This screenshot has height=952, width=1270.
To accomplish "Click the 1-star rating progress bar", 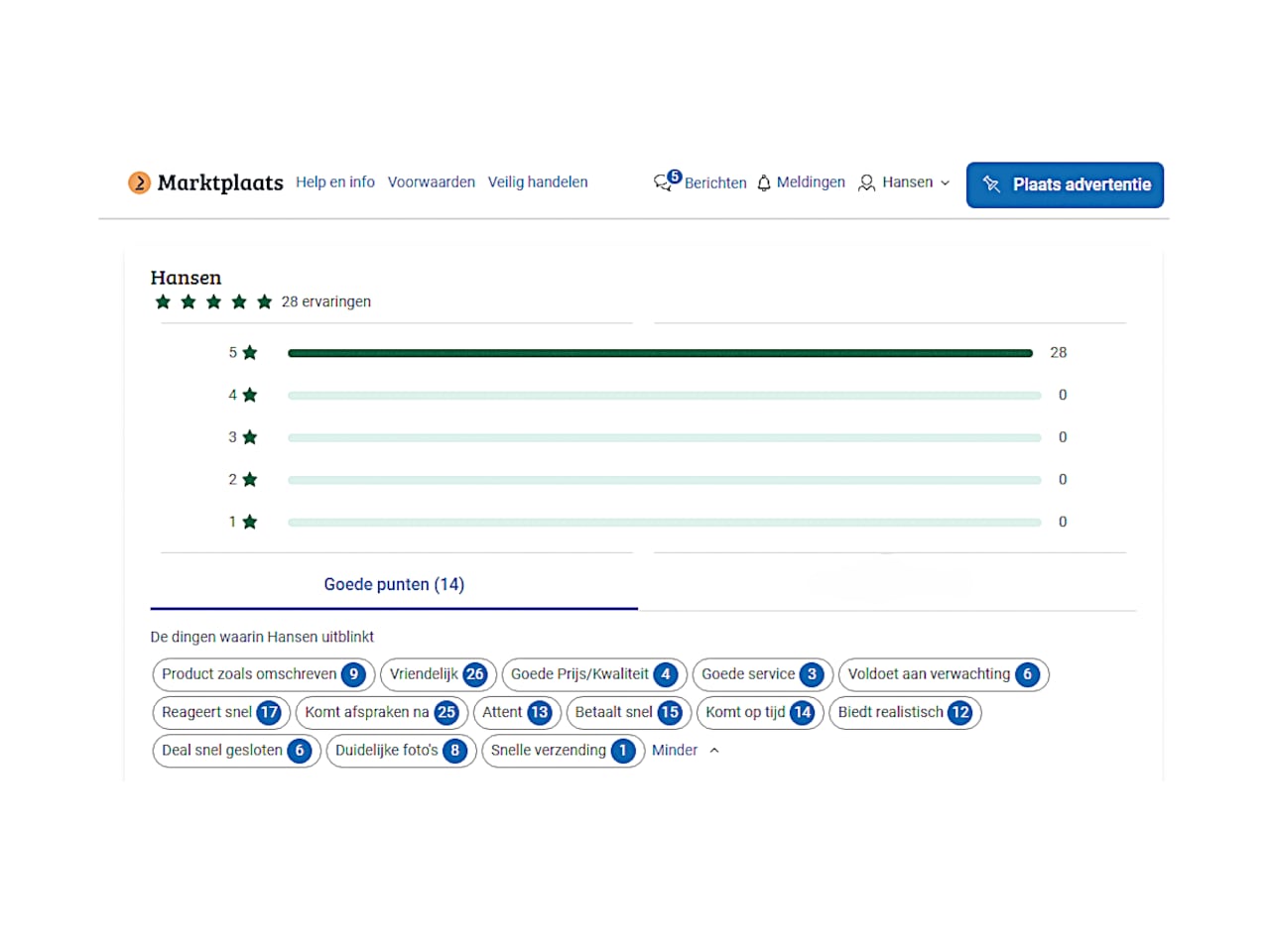I will pos(664,523).
